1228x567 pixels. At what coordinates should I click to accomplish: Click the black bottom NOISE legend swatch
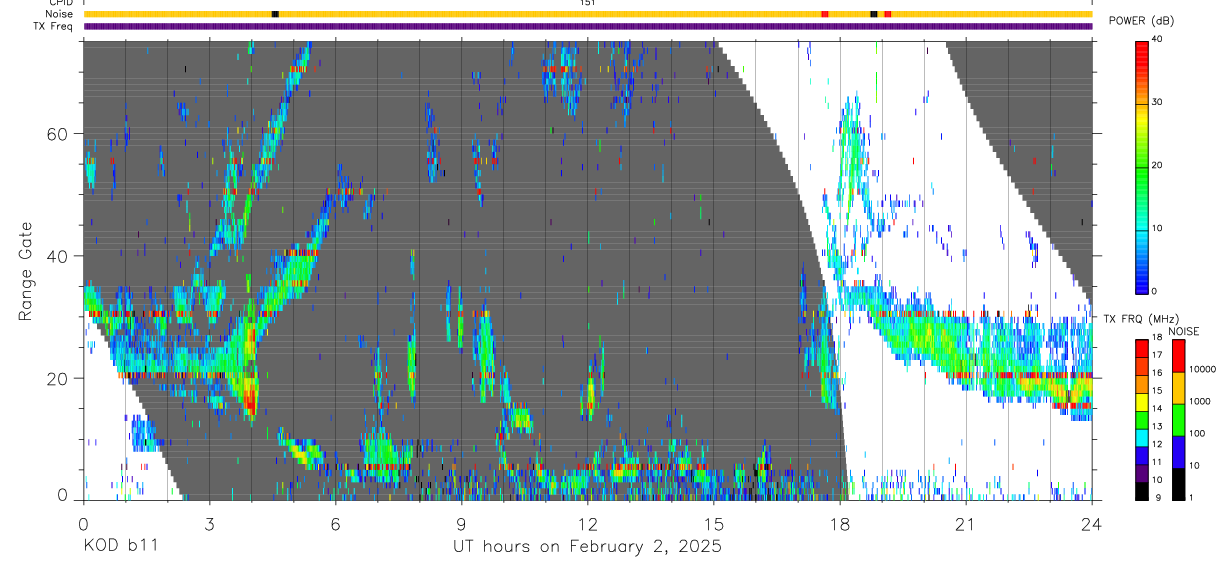point(1179,484)
